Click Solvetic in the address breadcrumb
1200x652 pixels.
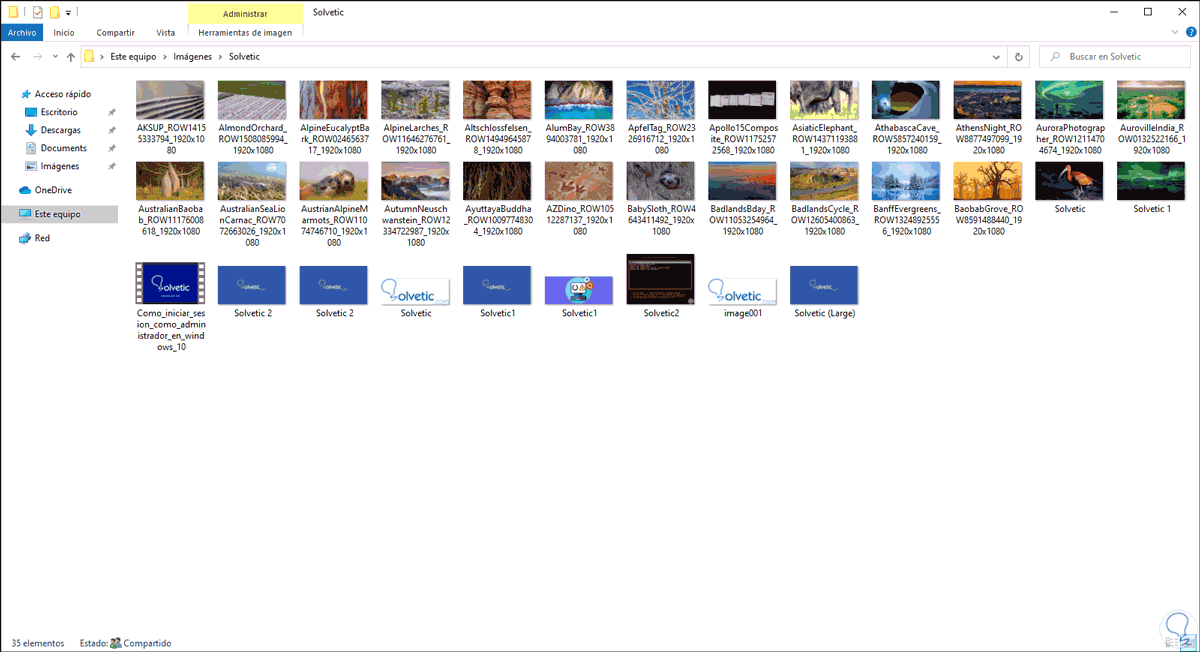point(244,57)
